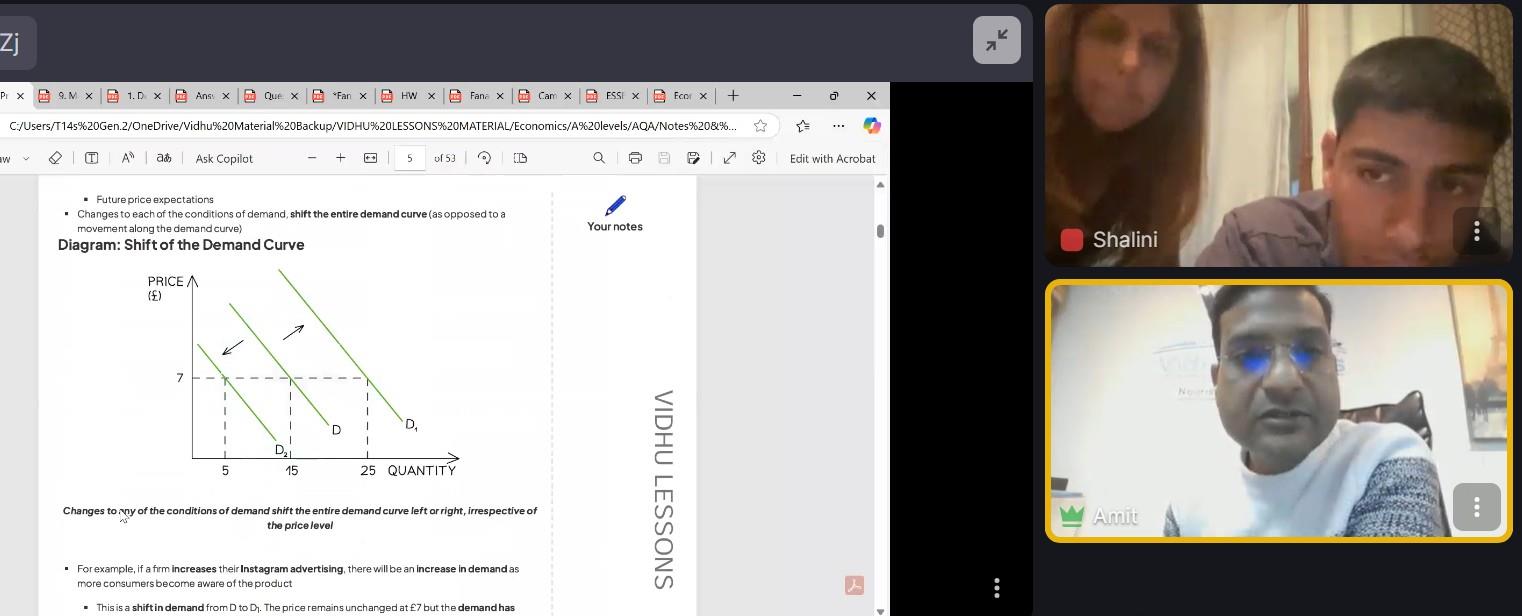The width and height of the screenshot is (1522, 616).
Task: Toggle full screen mode for PDF
Action: click(730, 158)
